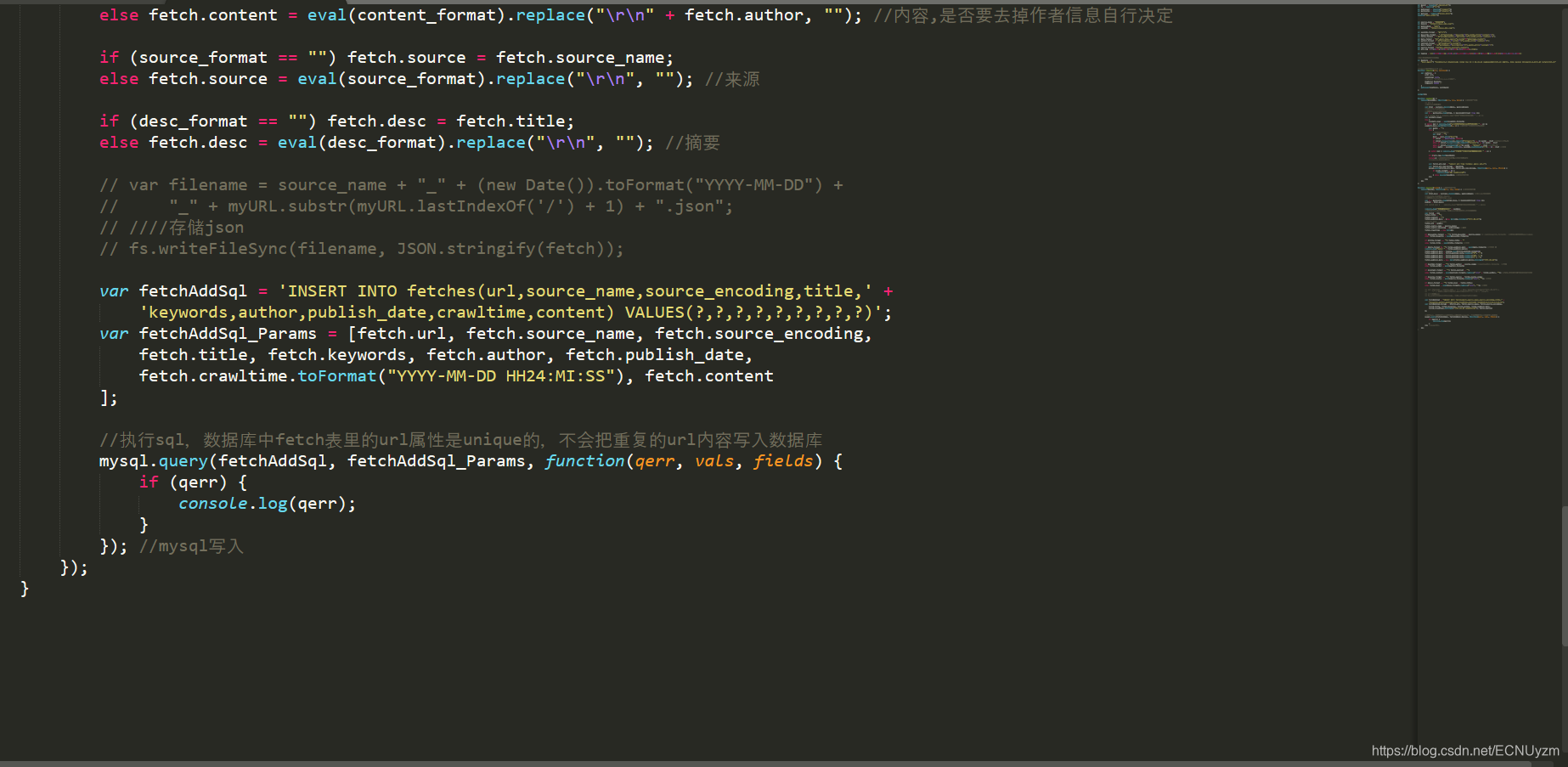Click the 'vals' callback parameter
Image resolution: width=1568 pixels, height=767 pixels.
[714, 461]
